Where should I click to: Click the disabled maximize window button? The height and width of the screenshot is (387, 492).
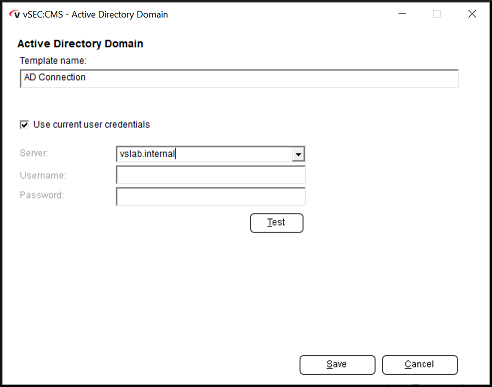tap(437, 14)
